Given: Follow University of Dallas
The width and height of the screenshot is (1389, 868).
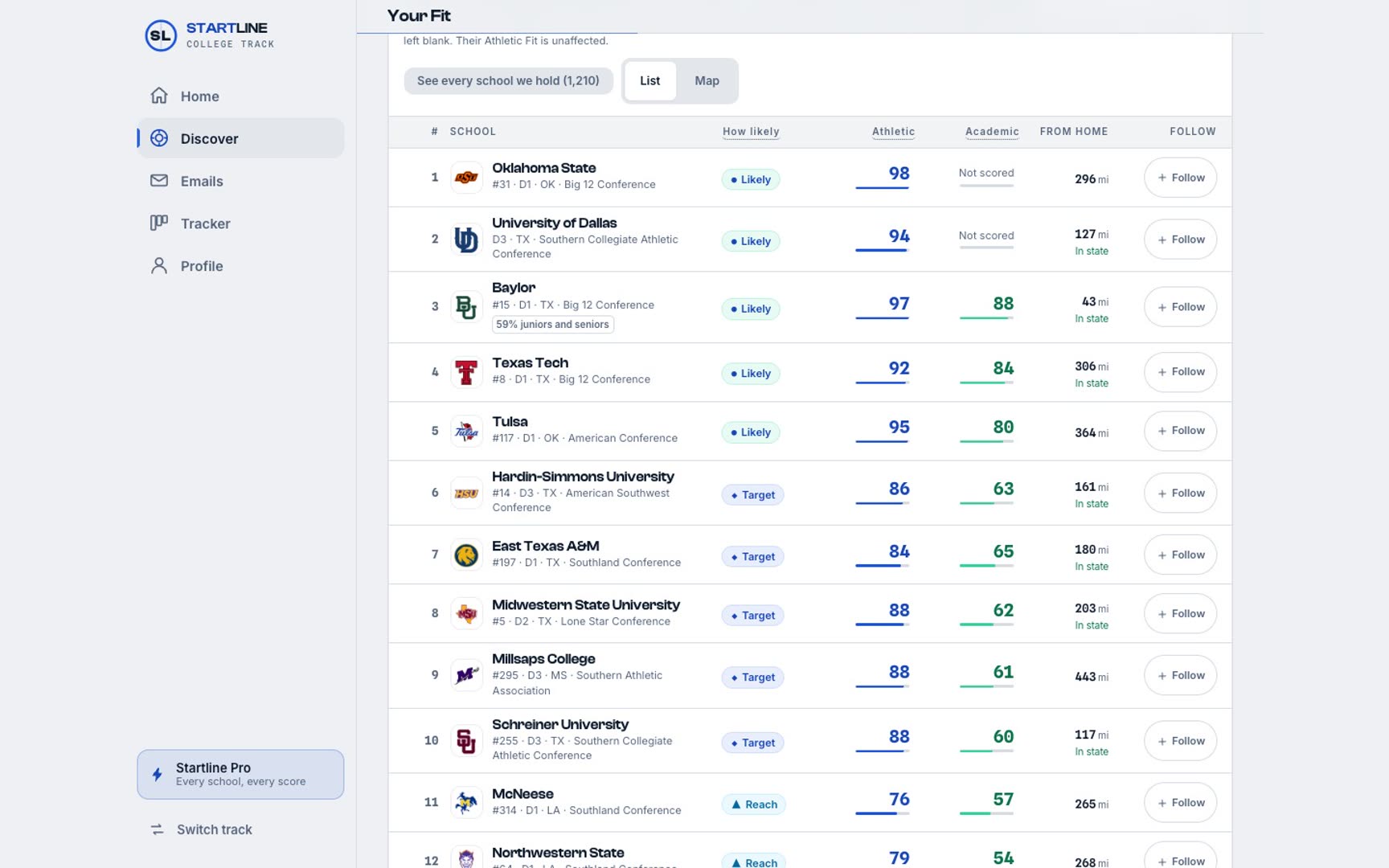Looking at the screenshot, I should coord(1180,240).
